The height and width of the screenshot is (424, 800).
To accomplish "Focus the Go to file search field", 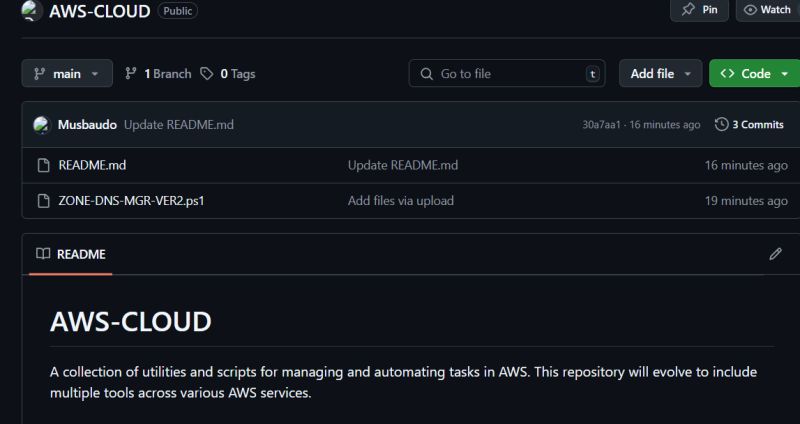I will (x=507, y=73).
